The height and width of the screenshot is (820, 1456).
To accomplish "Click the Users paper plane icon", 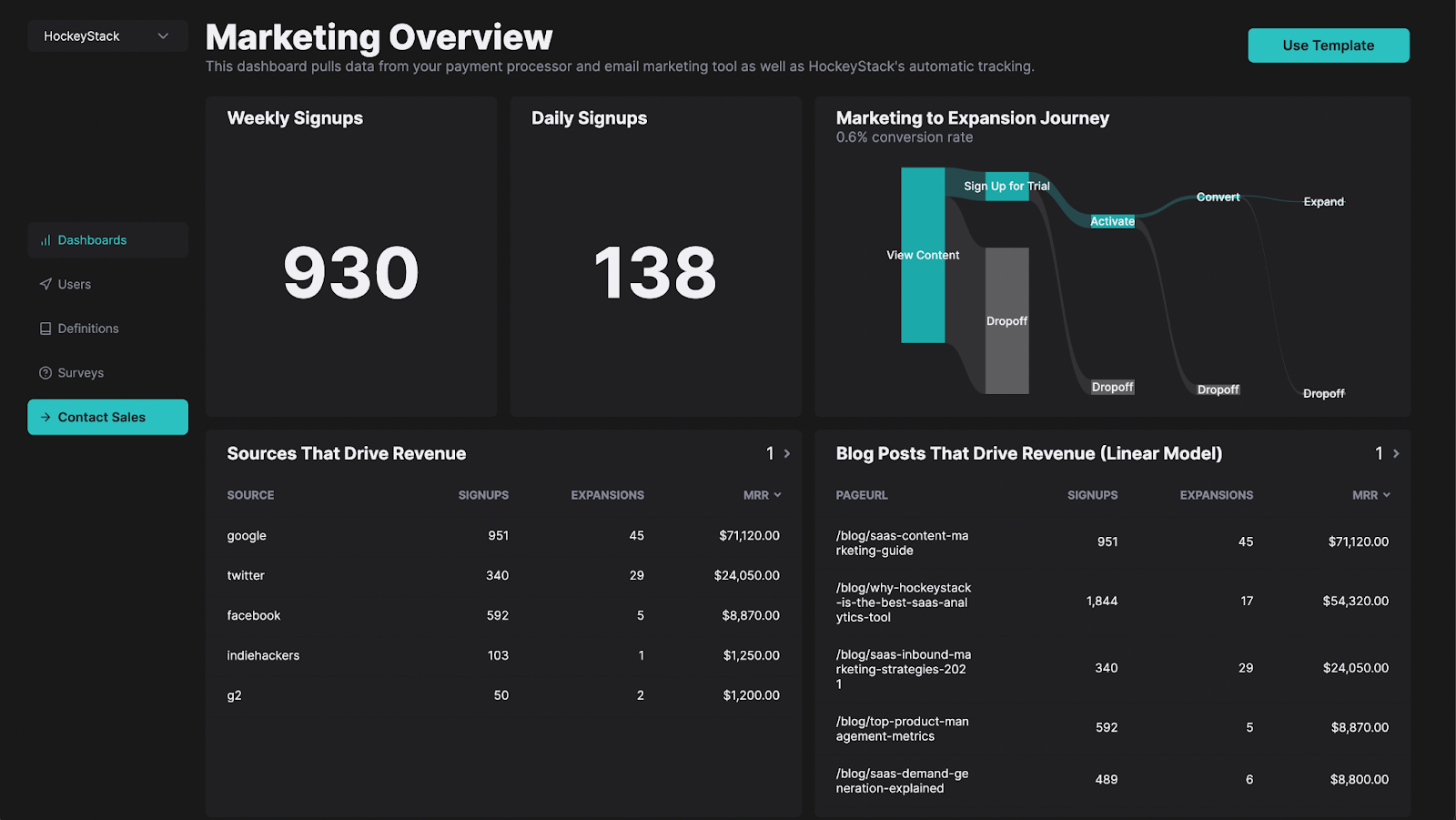I will coord(45,285).
